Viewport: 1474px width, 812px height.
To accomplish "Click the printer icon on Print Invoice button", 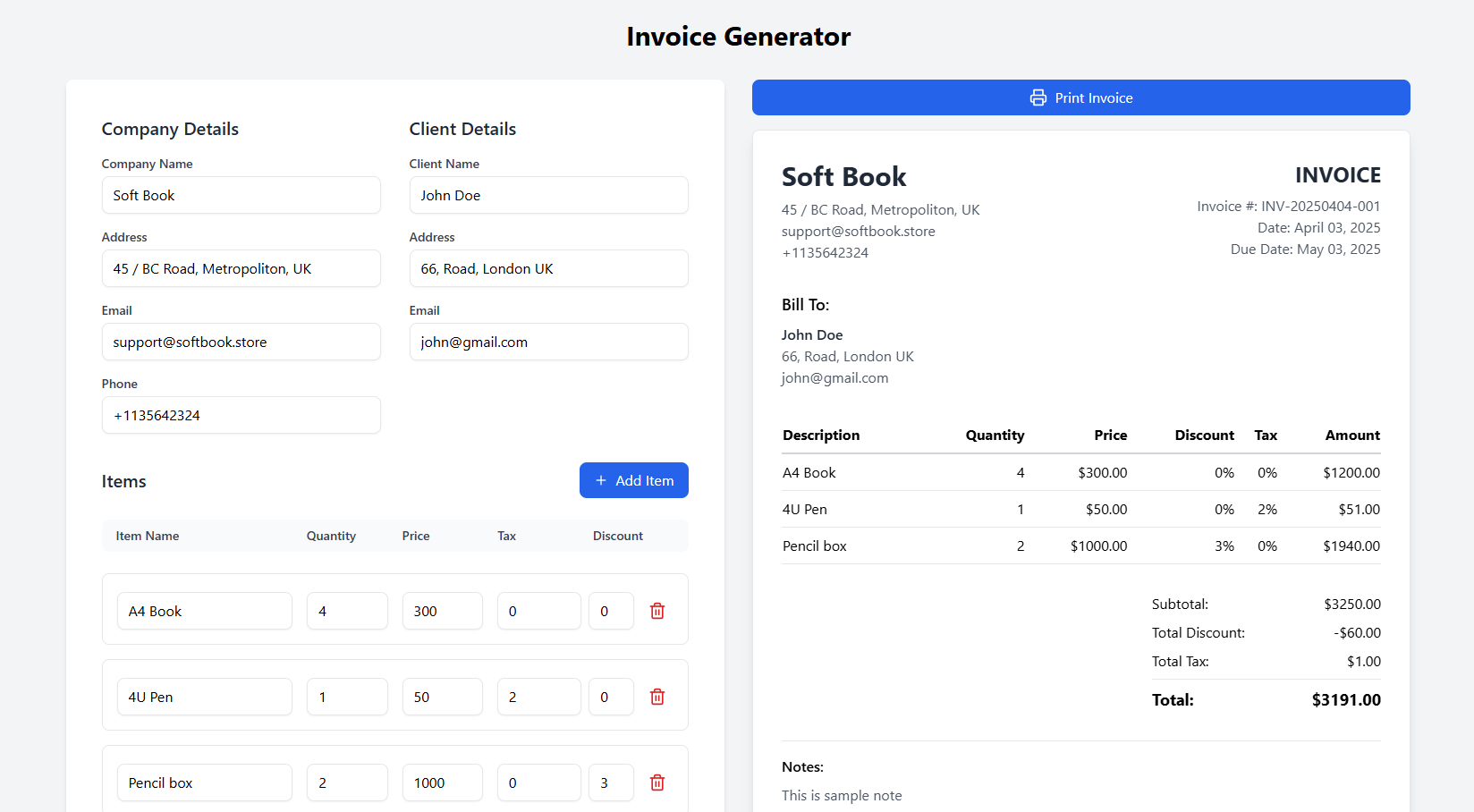I will pyautogui.click(x=1038, y=97).
